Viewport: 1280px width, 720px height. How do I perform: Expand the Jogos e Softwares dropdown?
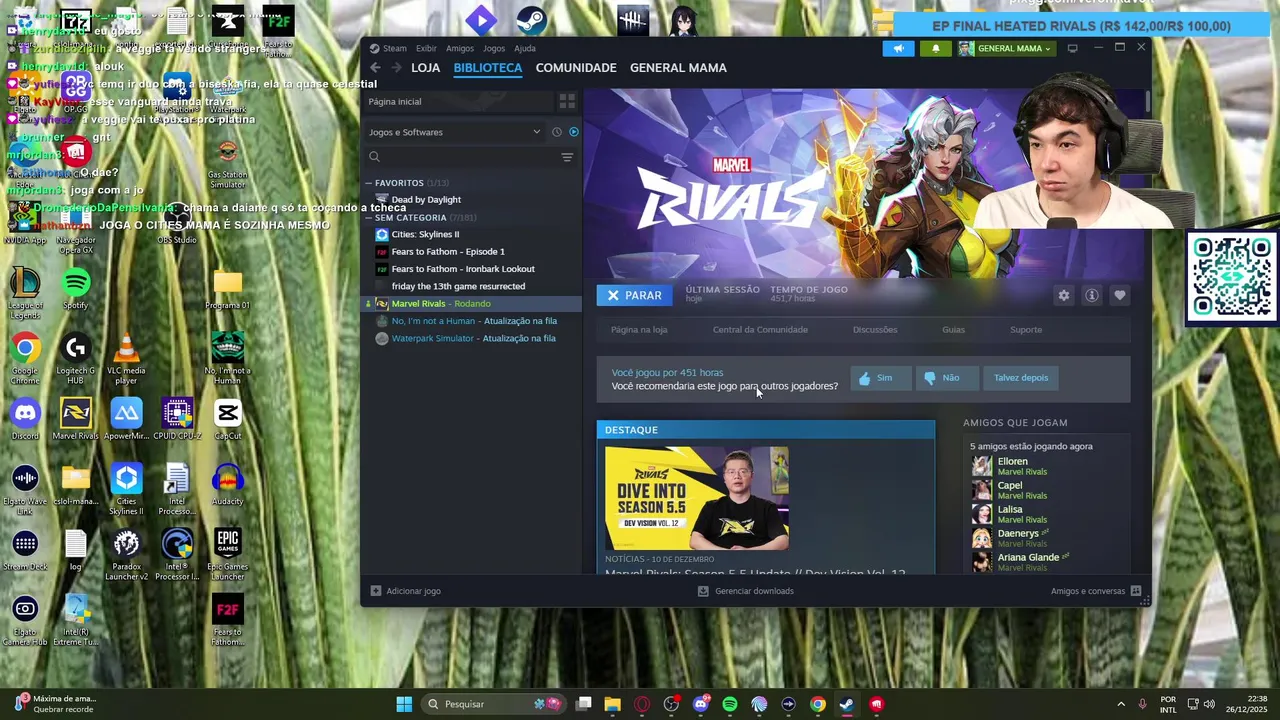click(x=455, y=132)
